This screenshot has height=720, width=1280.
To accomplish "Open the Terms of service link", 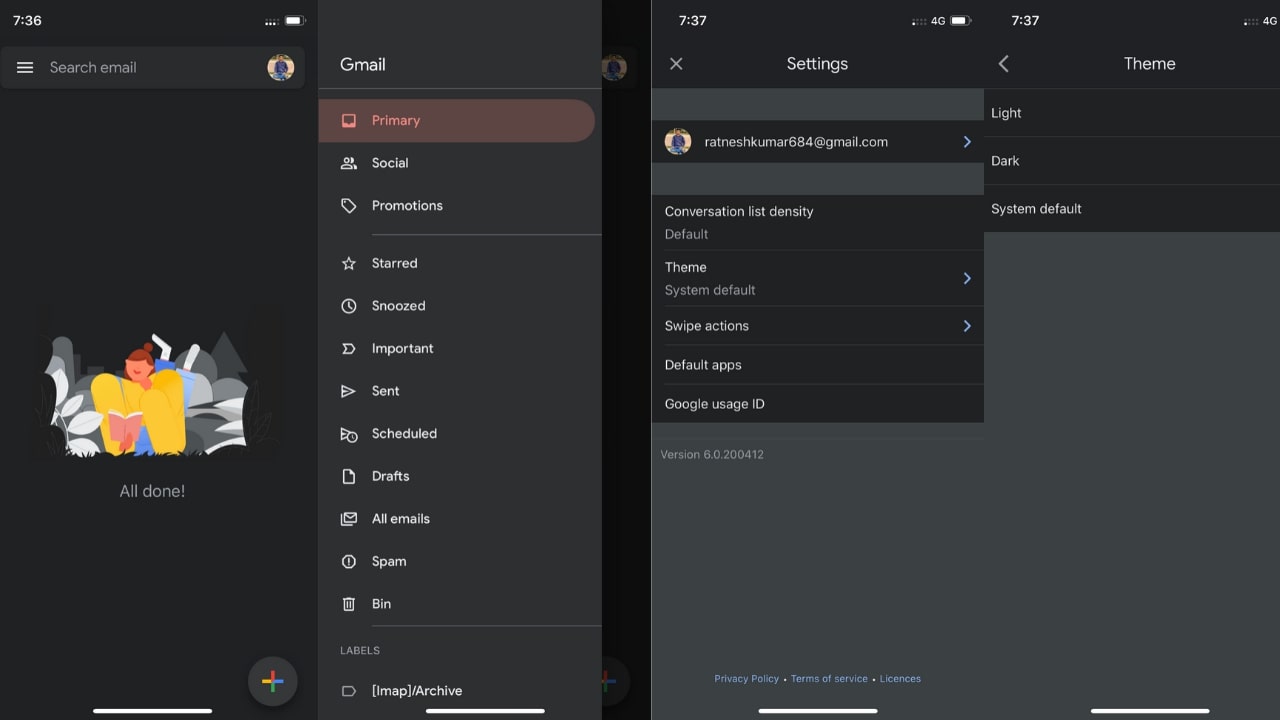I will click(829, 679).
